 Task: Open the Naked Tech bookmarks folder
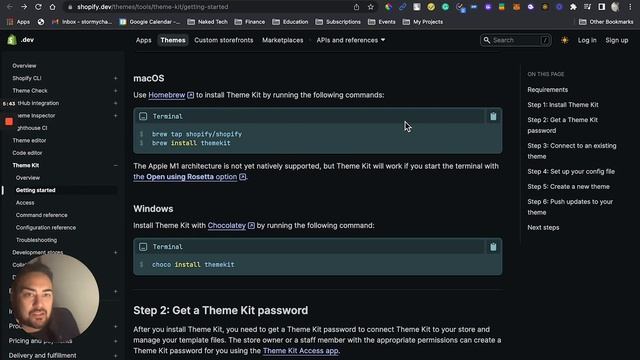coord(207,22)
